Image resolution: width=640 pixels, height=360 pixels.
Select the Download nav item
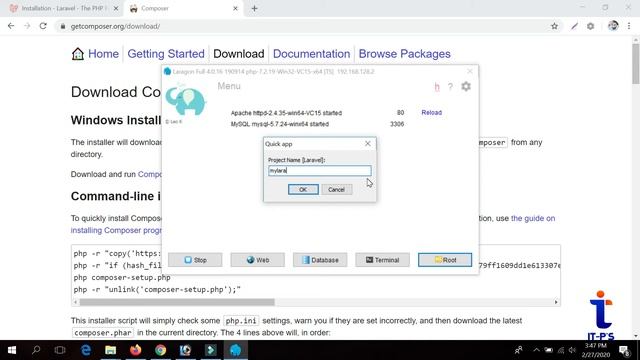[239, 54]
